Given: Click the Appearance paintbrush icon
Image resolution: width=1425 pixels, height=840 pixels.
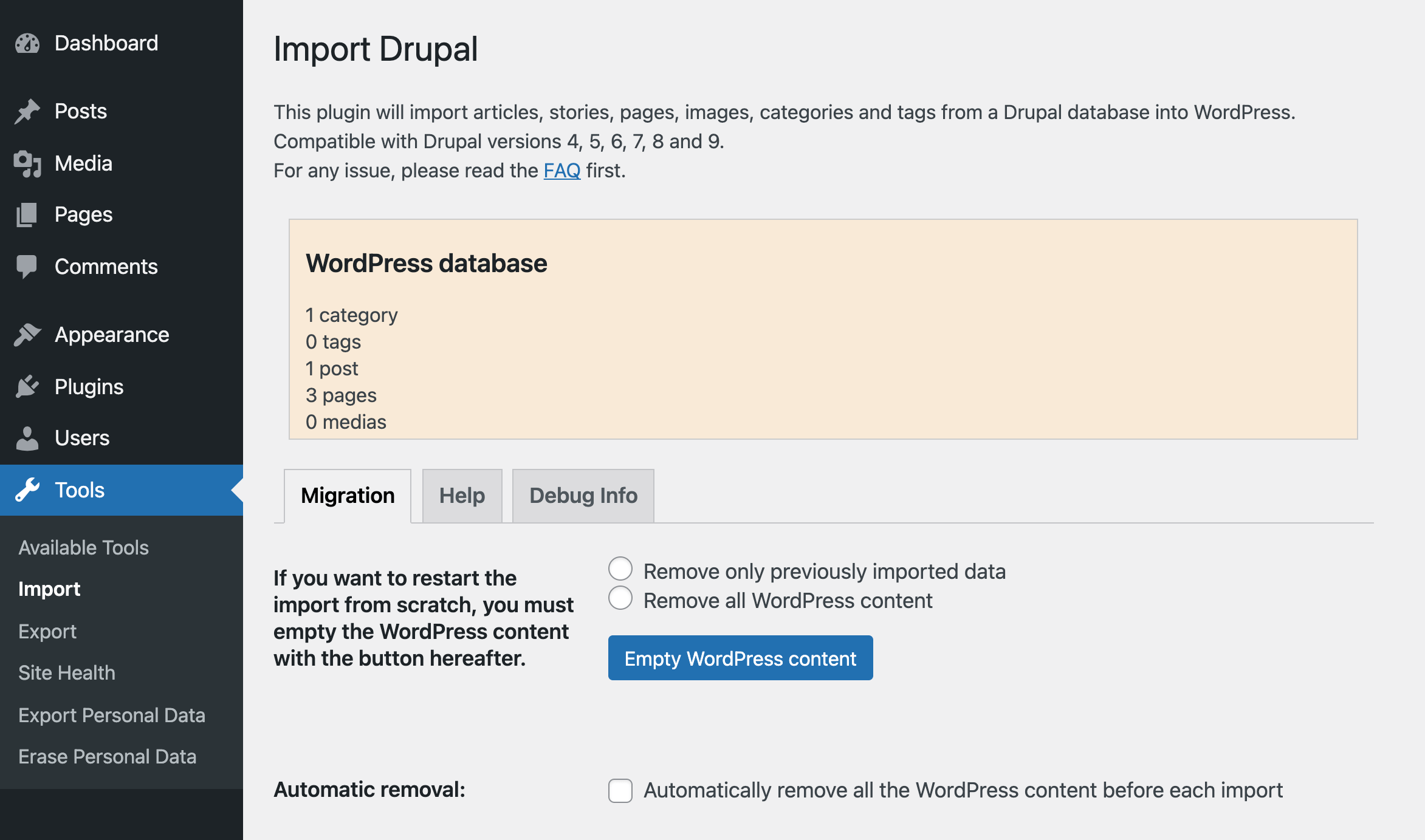Looking at the screenshot, I should click(x=27, y=335).
